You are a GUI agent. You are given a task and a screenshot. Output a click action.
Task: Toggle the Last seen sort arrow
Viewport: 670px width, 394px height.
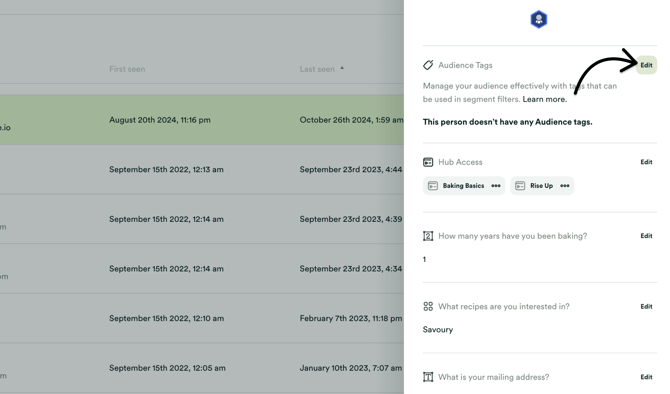(x=342, y=68)
